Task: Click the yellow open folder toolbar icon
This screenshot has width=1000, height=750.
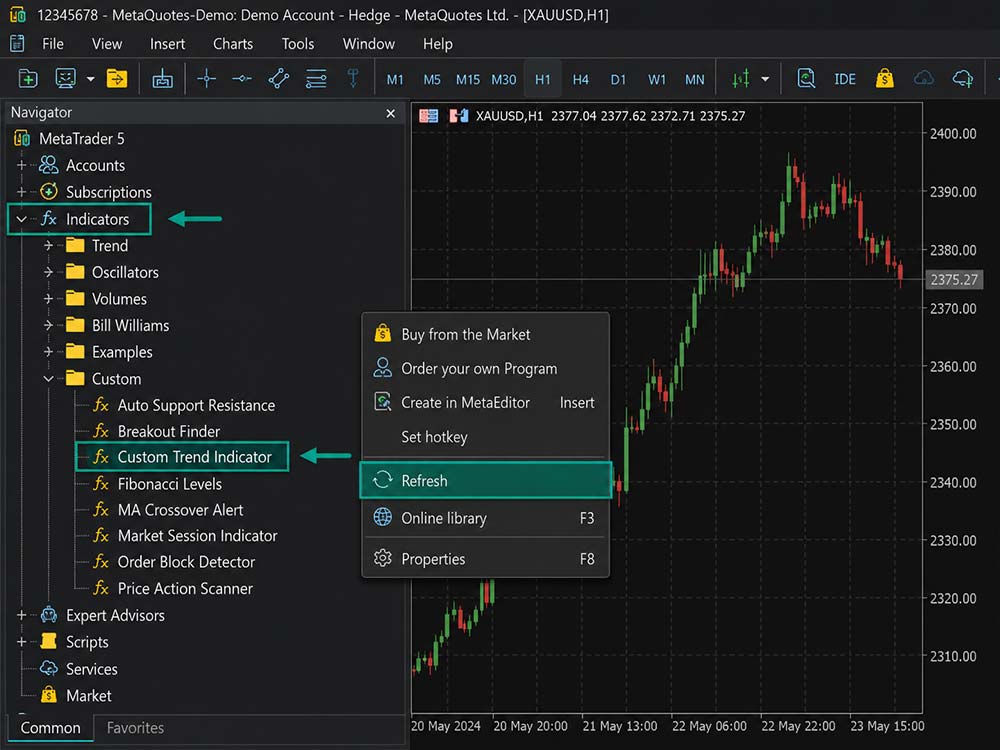Action: pos(117,78)
